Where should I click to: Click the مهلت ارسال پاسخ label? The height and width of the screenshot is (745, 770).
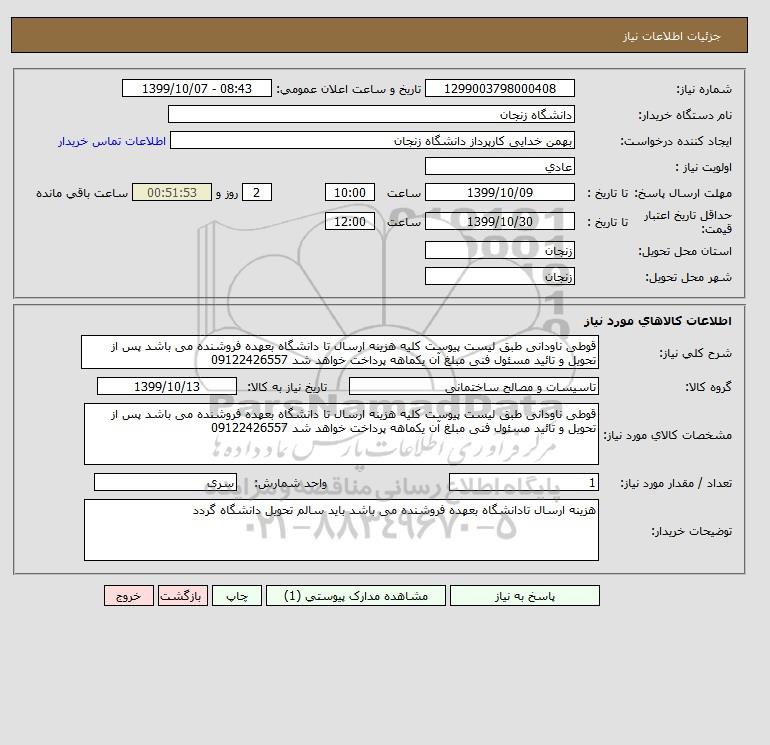(x=683, y=193)
